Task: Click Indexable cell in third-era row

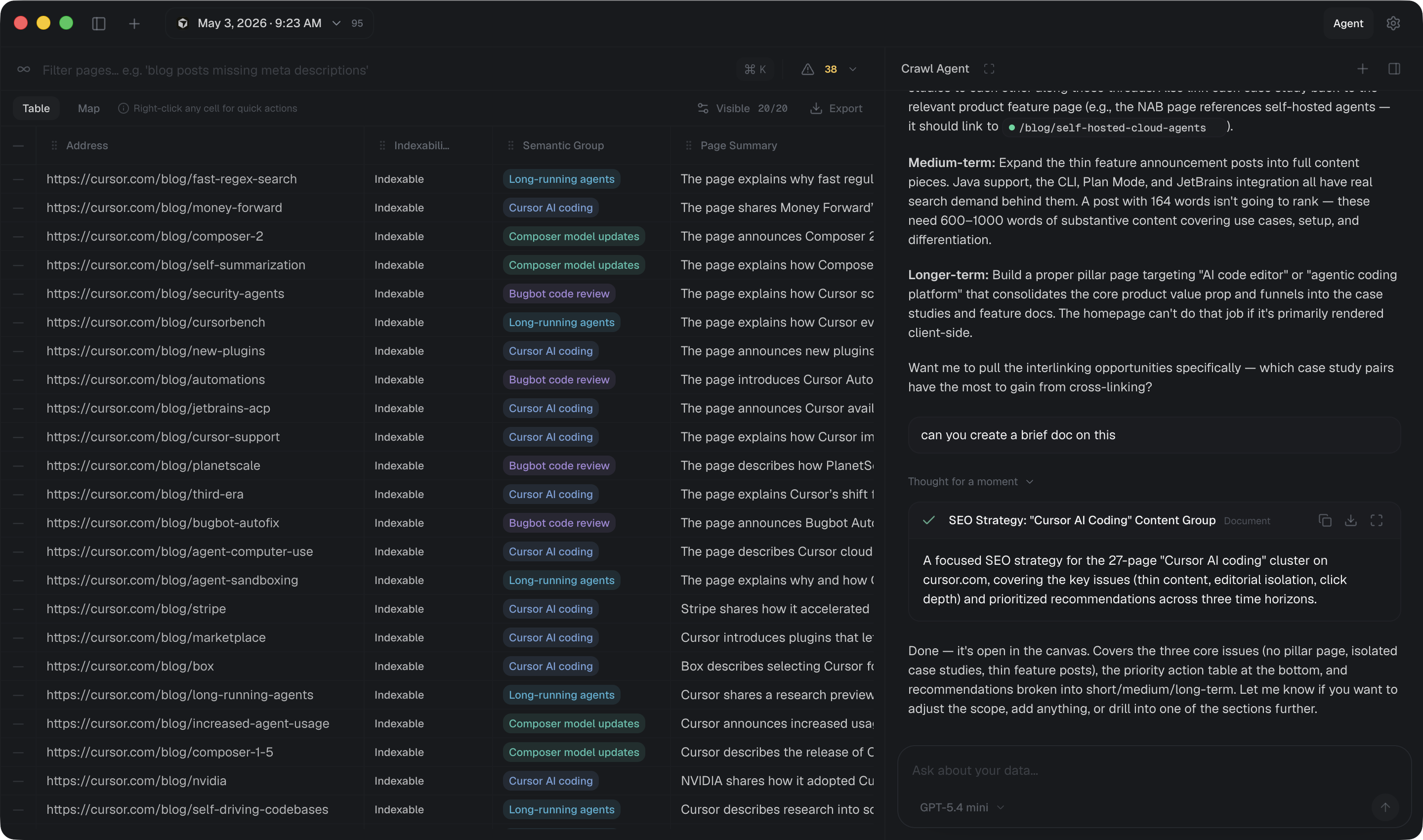Action: (399, 494)
